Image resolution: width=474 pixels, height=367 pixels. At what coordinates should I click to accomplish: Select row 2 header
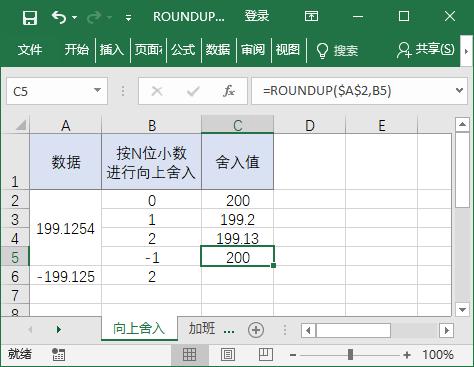tap(15, 200)
